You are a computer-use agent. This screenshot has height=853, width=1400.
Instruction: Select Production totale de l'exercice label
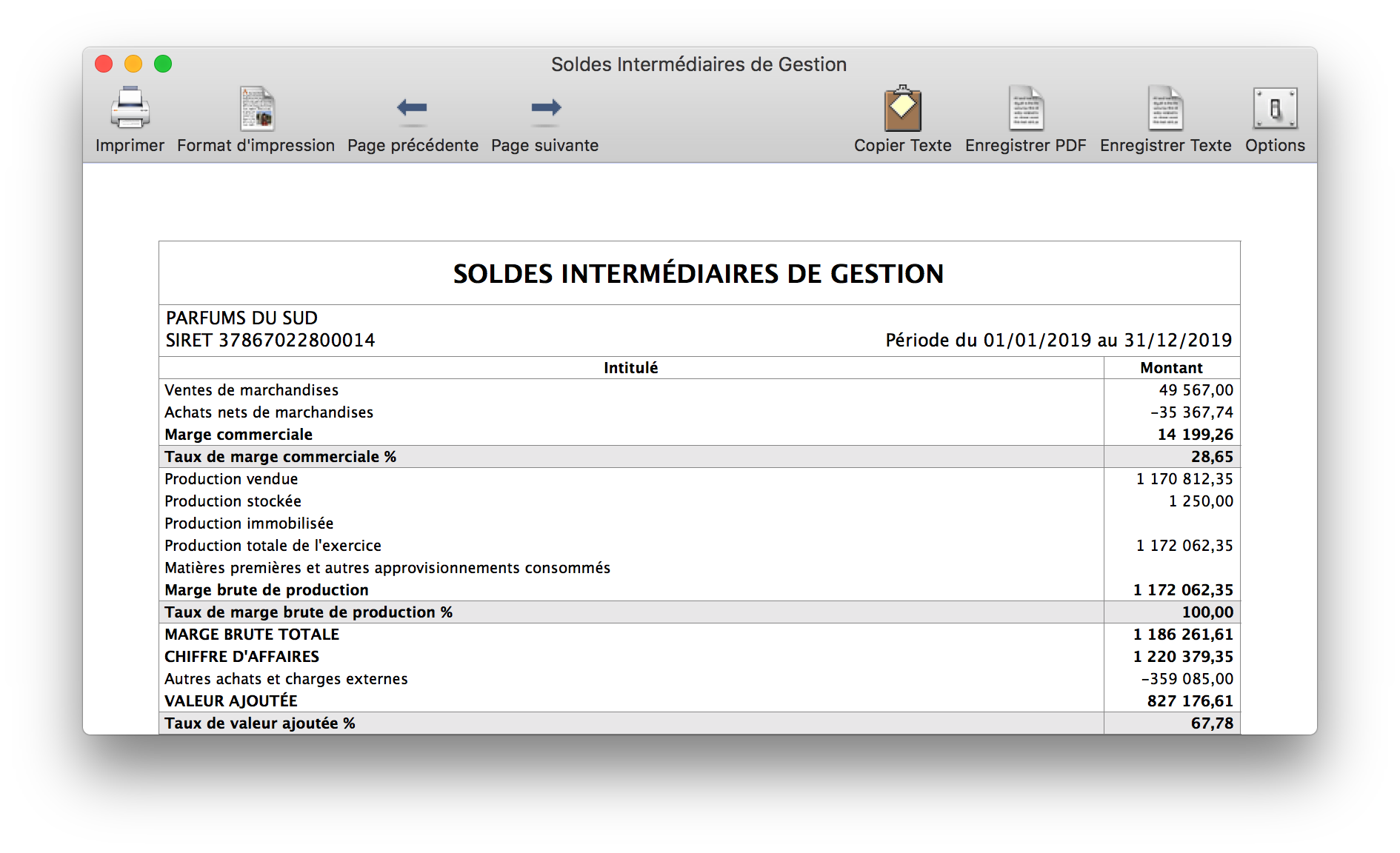point(273,546)
